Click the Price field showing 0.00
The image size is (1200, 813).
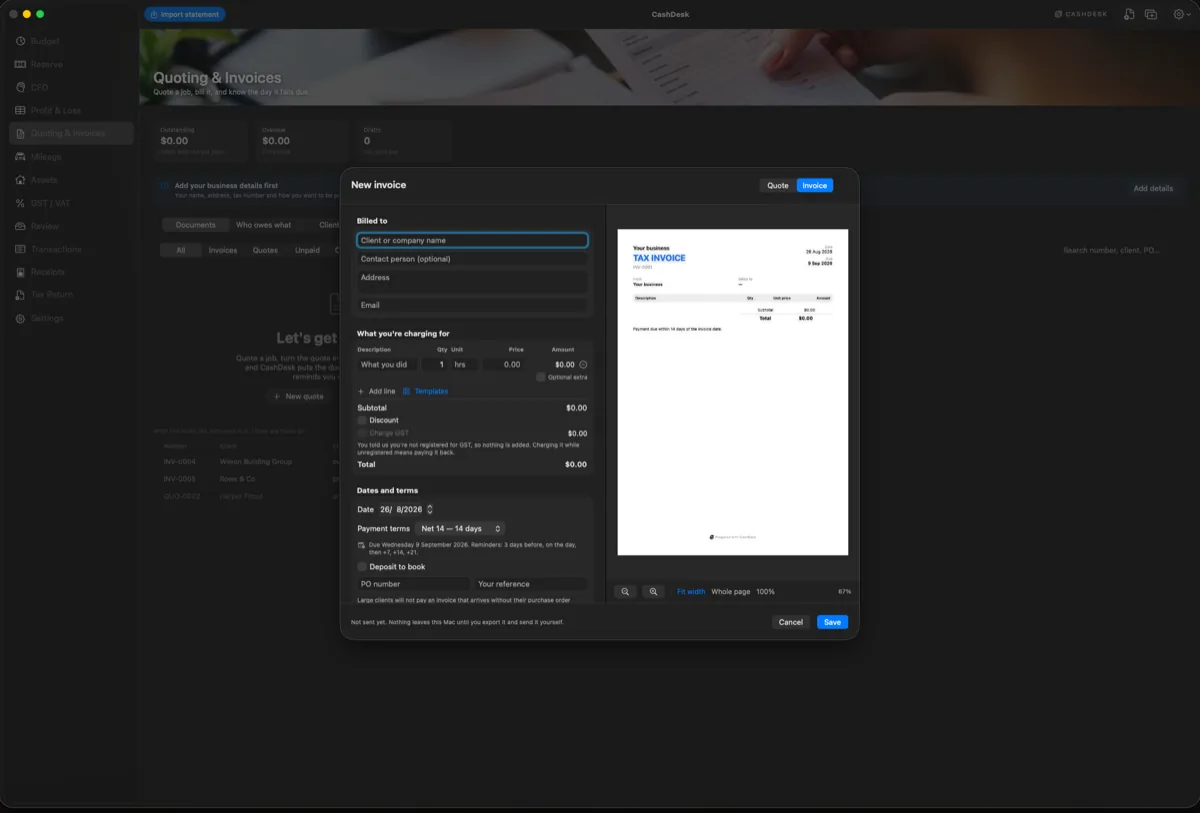[x=505, y=365]
